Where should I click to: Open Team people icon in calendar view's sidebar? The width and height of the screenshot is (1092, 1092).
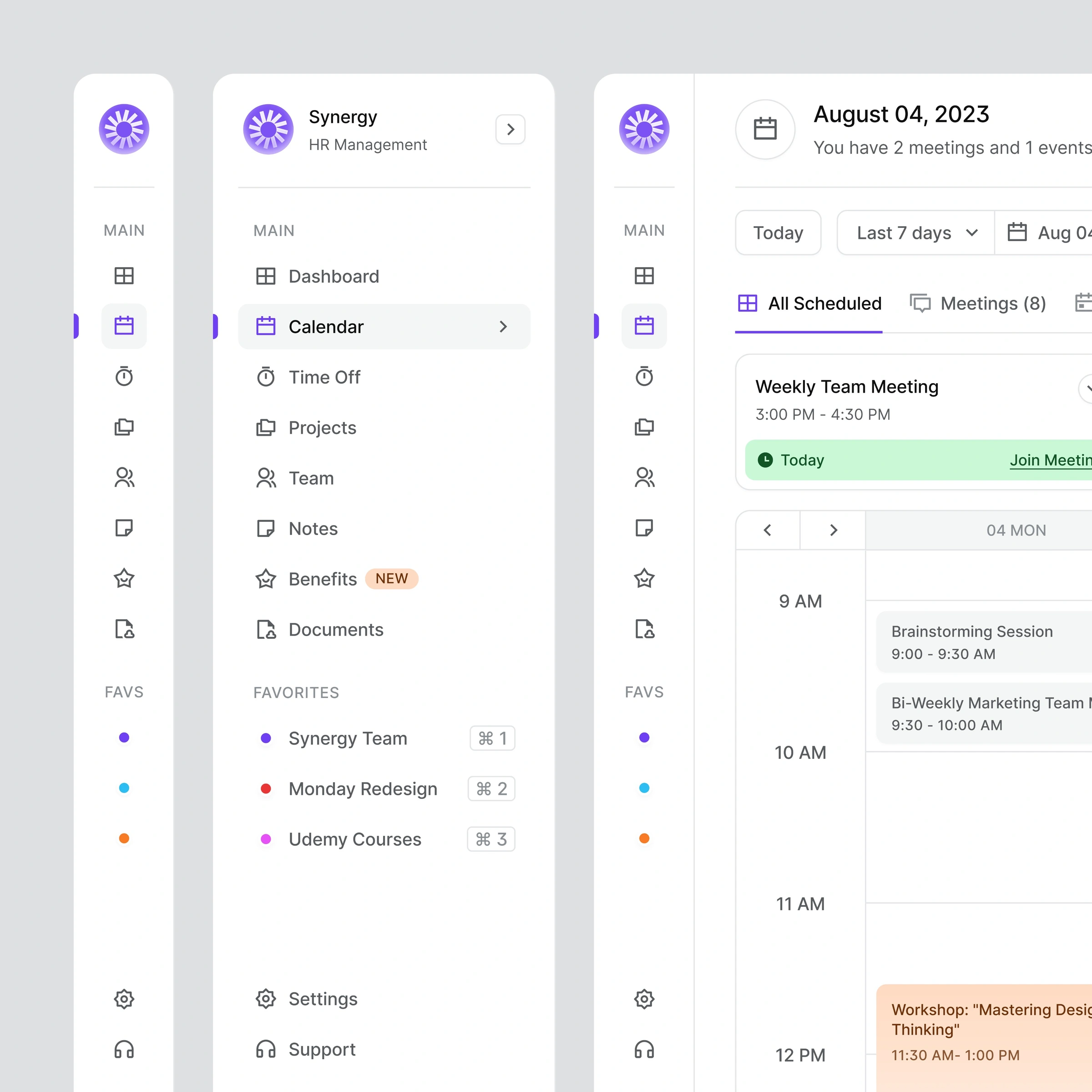click(x=644, y=478)
